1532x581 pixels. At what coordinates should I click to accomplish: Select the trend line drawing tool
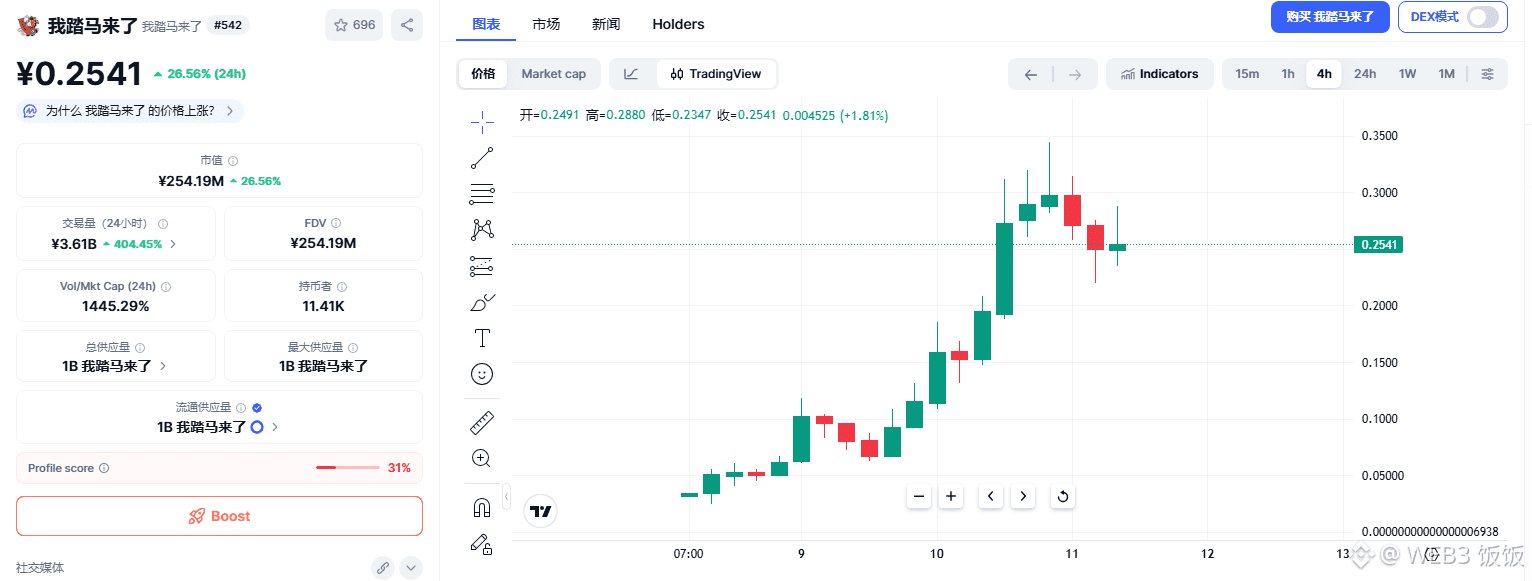pyautogui.click(x=482, y=158)
